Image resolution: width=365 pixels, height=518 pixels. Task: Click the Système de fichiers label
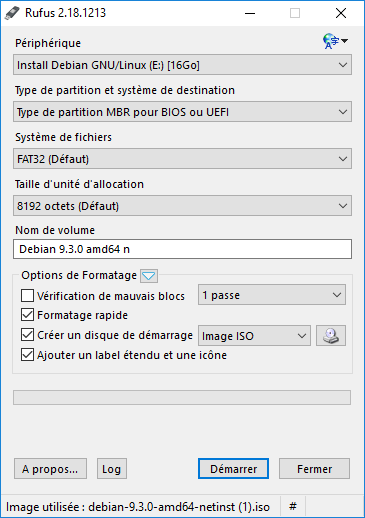tap(63, 137)
